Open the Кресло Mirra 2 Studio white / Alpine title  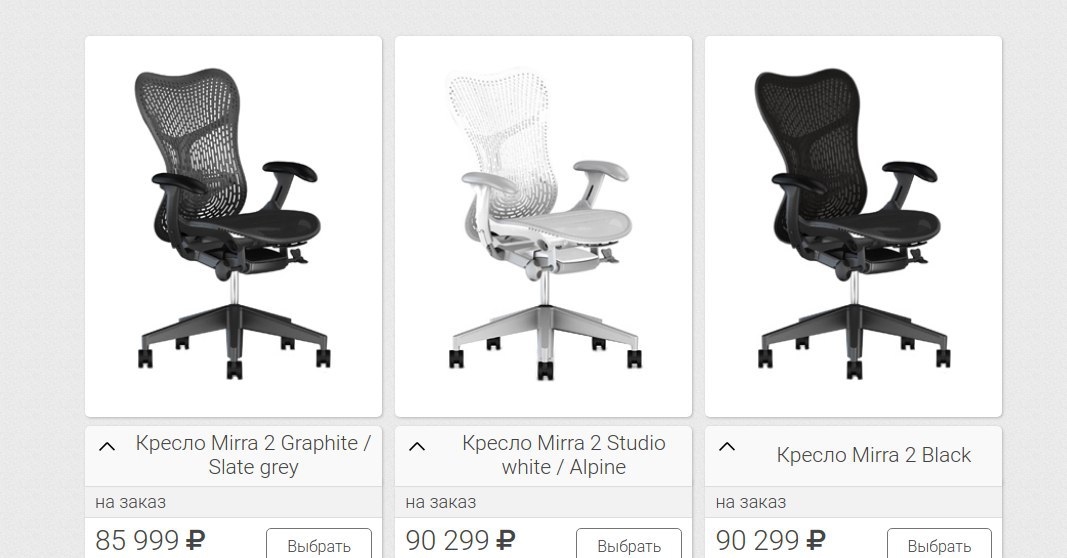coord(563,455)
